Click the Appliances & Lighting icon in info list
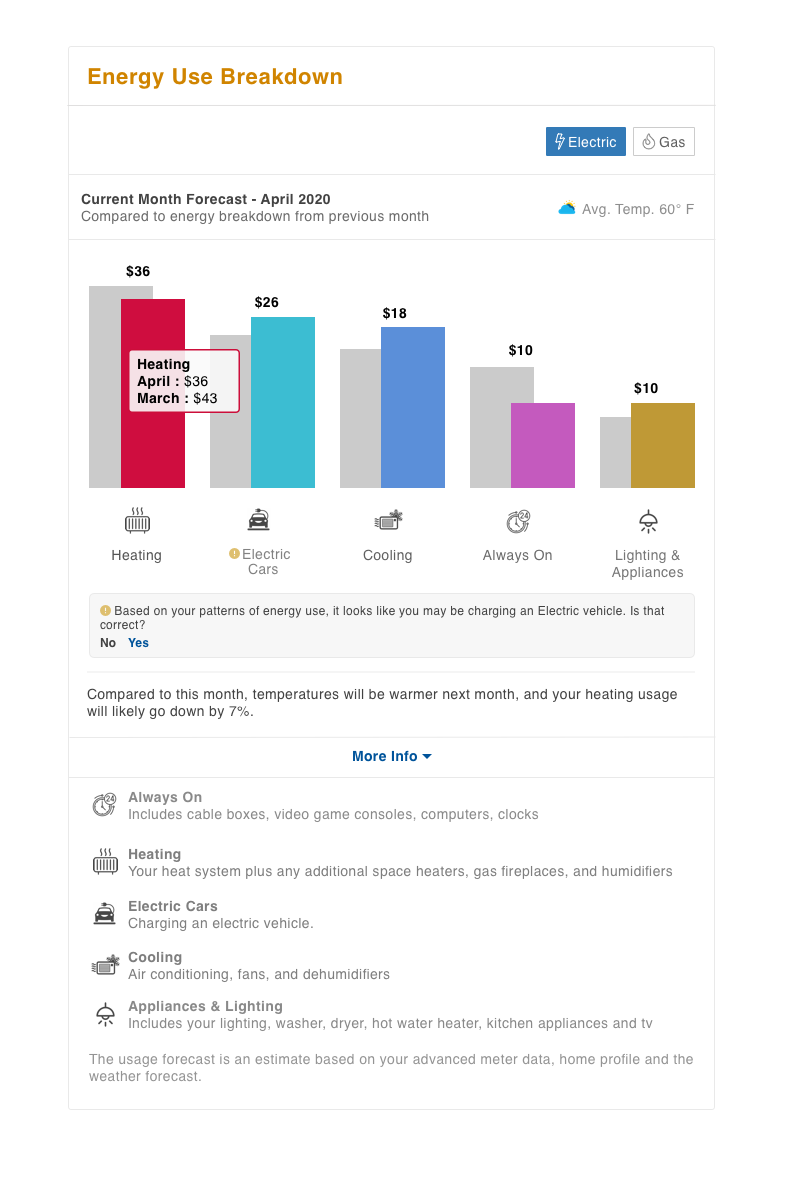 point(104,1014)
